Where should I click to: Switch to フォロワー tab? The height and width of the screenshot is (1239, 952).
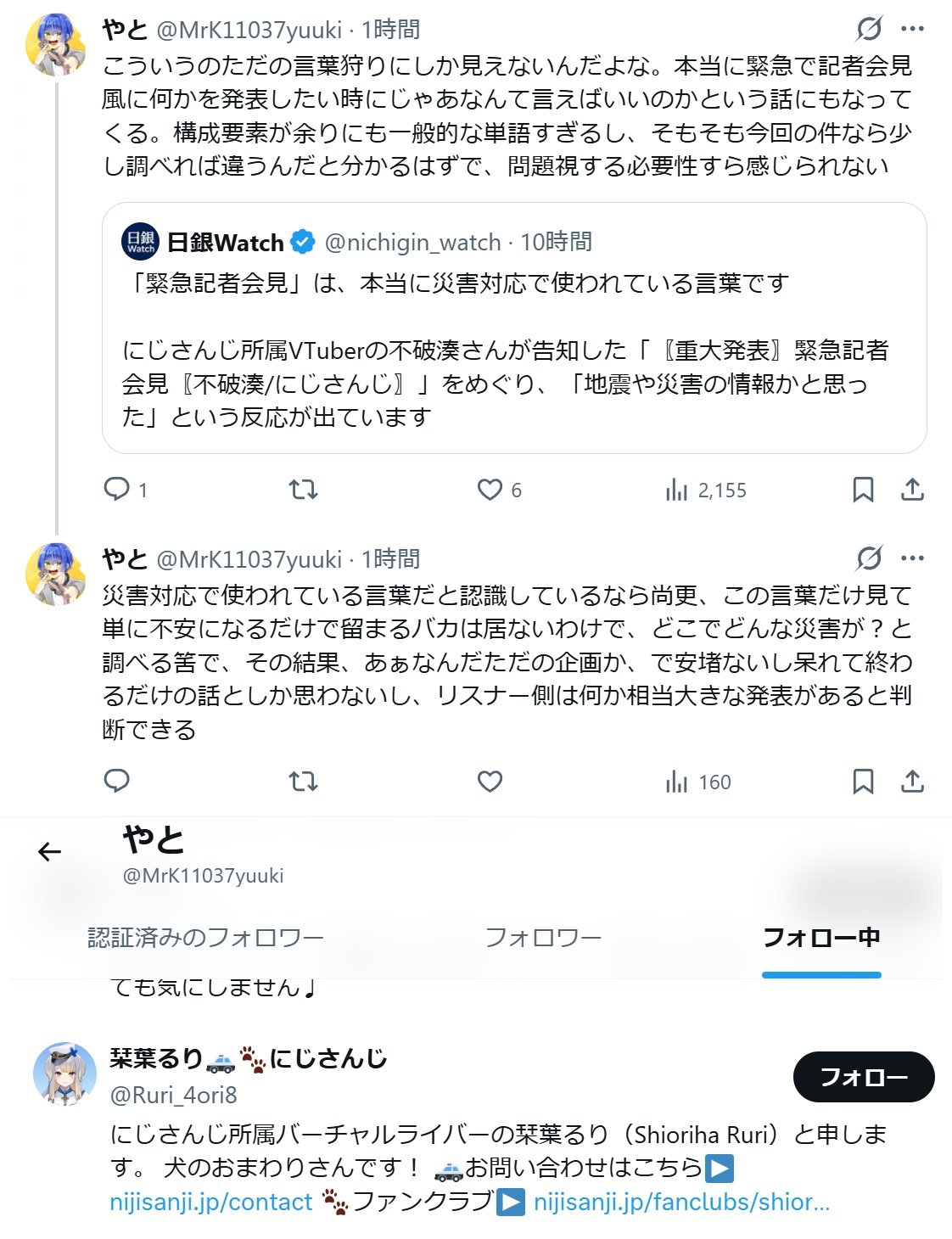pyautogui.click(x=543, y=938)
